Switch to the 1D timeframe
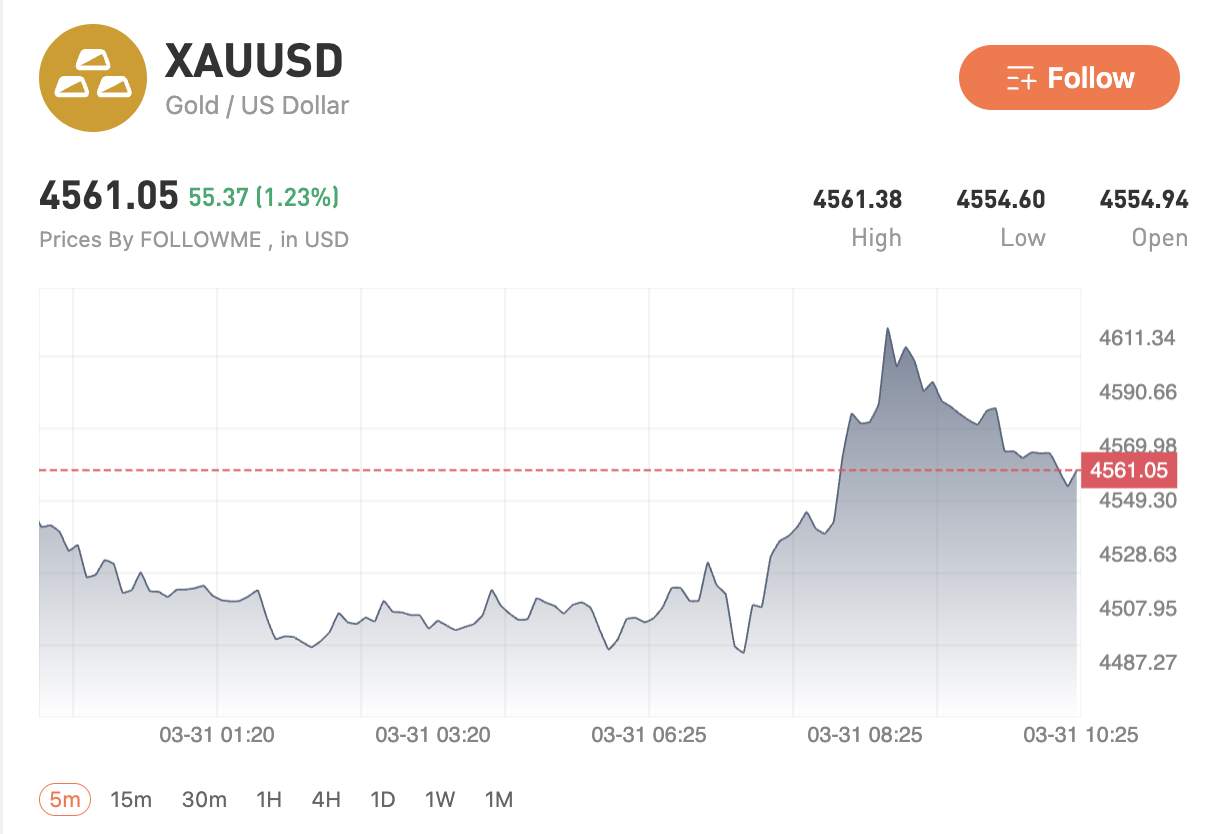The image size is (1210, 834). coord(382,799)
